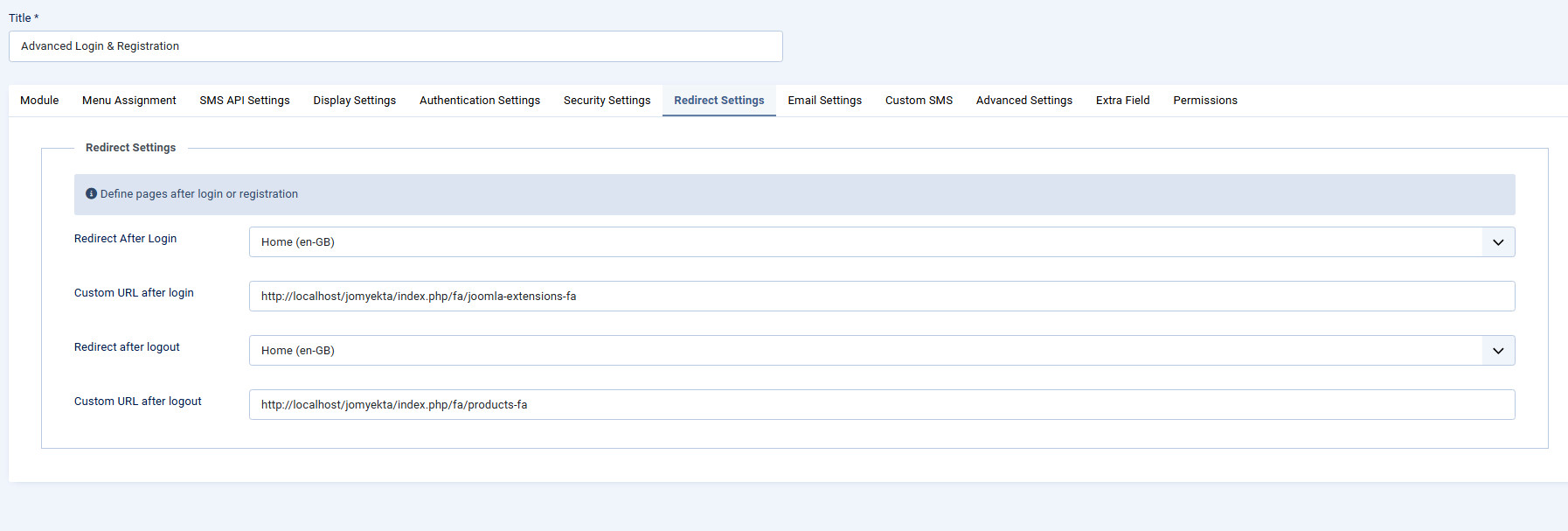The image size is (1568, 531).
Task: Expand the Redirect after logout dropdown arrow
Action: coord(1497,351)
